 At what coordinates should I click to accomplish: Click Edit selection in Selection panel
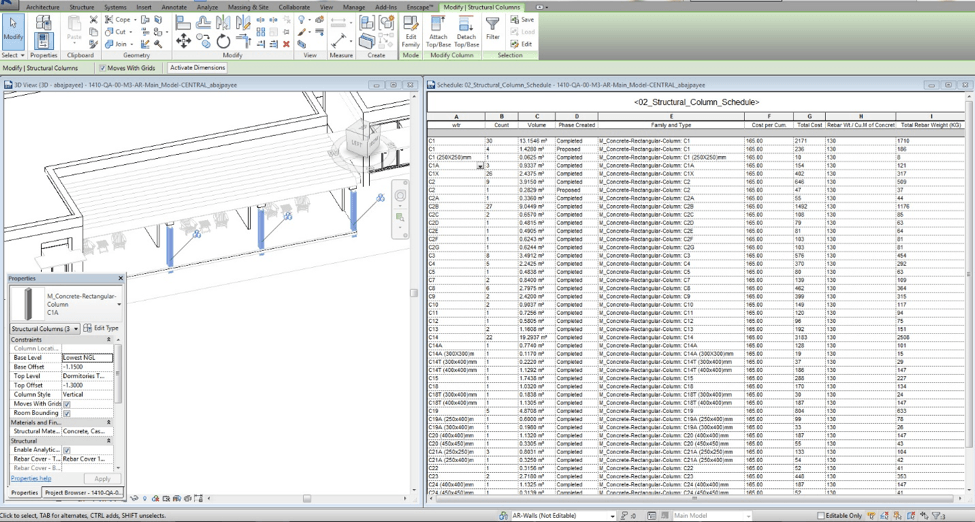(521, 44)
